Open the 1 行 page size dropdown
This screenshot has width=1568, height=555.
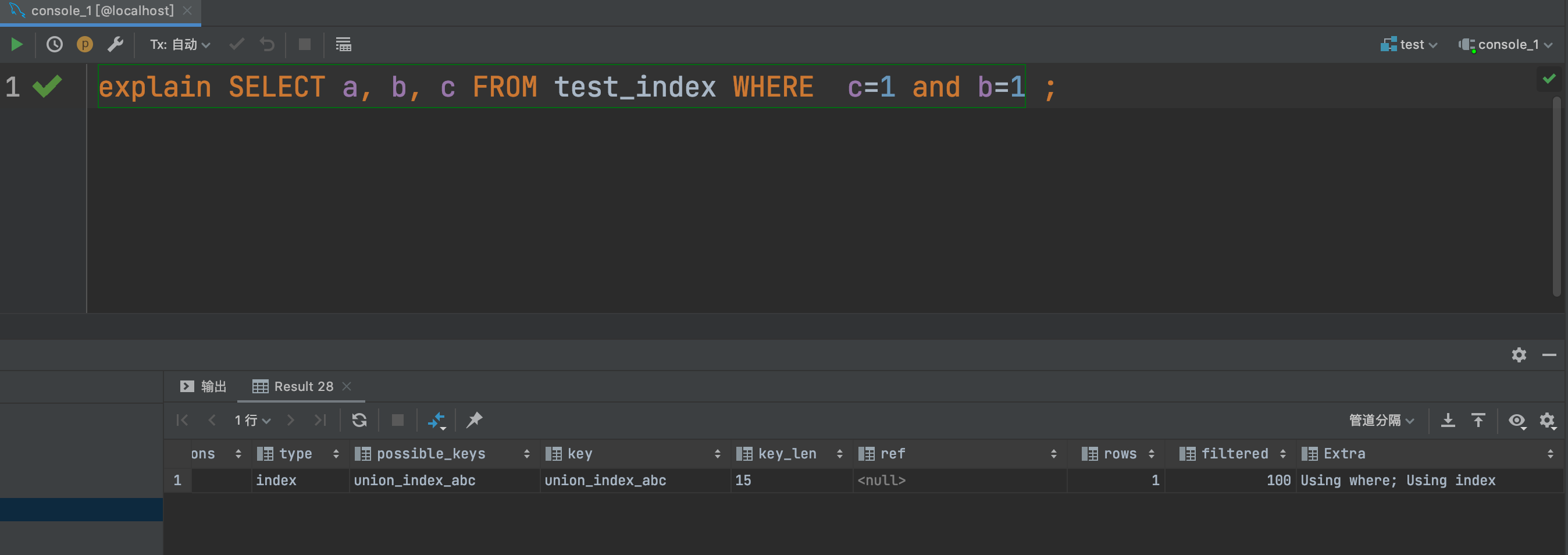[252, 420]
